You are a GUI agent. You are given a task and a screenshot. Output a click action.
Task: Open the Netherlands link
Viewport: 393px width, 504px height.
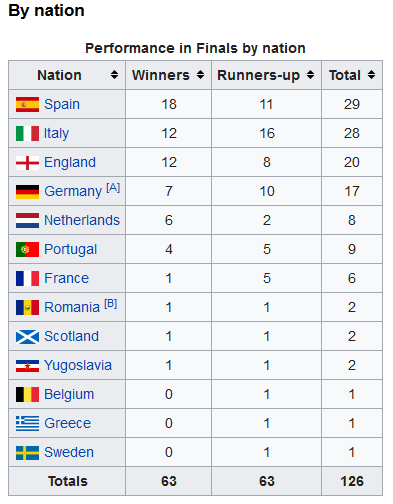pos(82,220)
